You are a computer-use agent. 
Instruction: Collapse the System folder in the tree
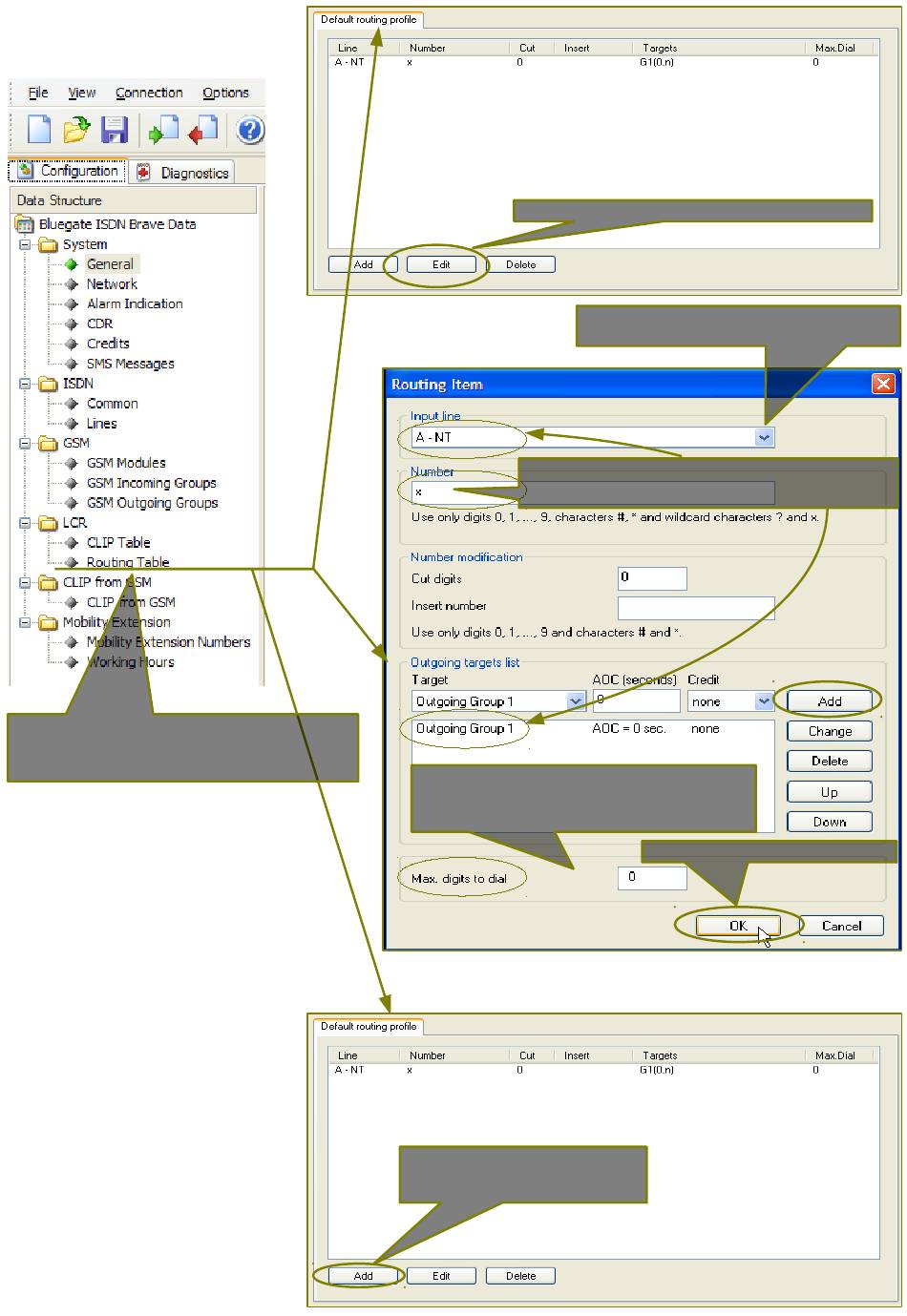pyautogui.click(x=25, y=244)
